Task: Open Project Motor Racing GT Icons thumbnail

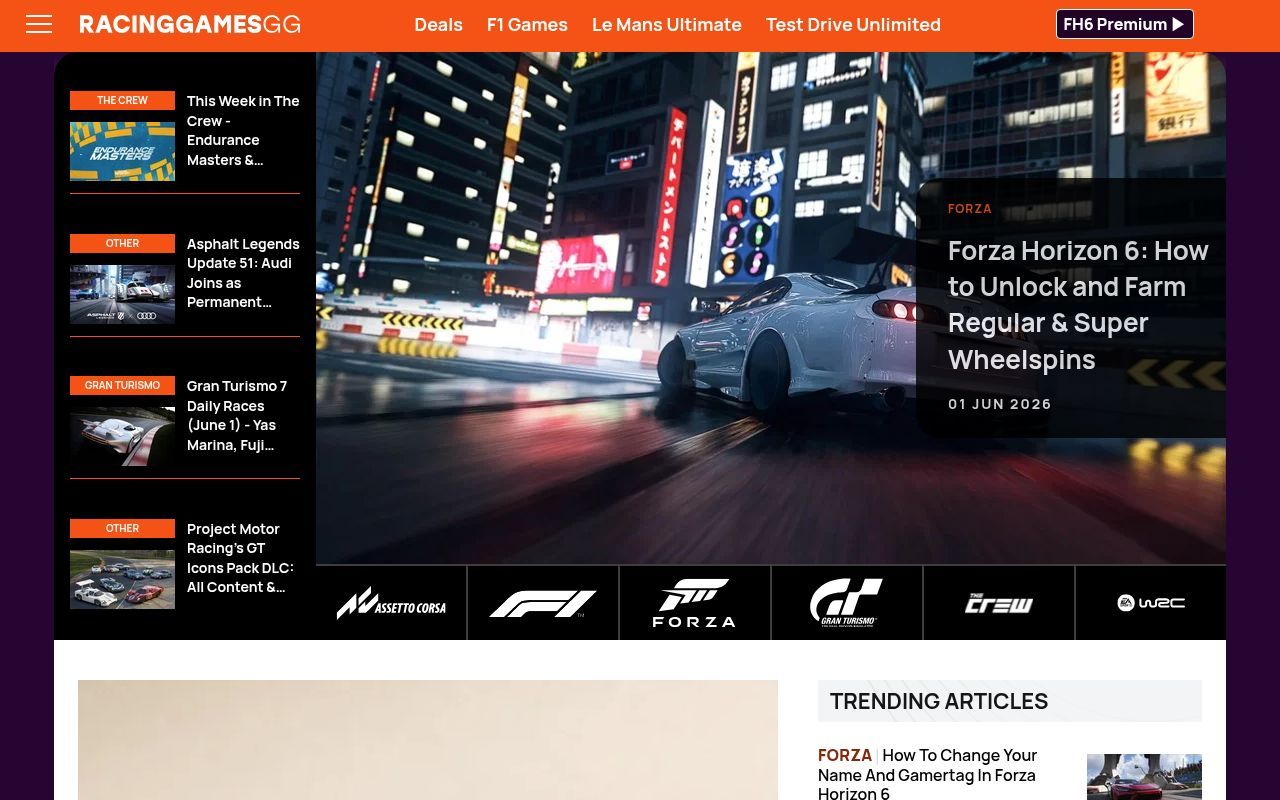Action: [x=122, y=579]
